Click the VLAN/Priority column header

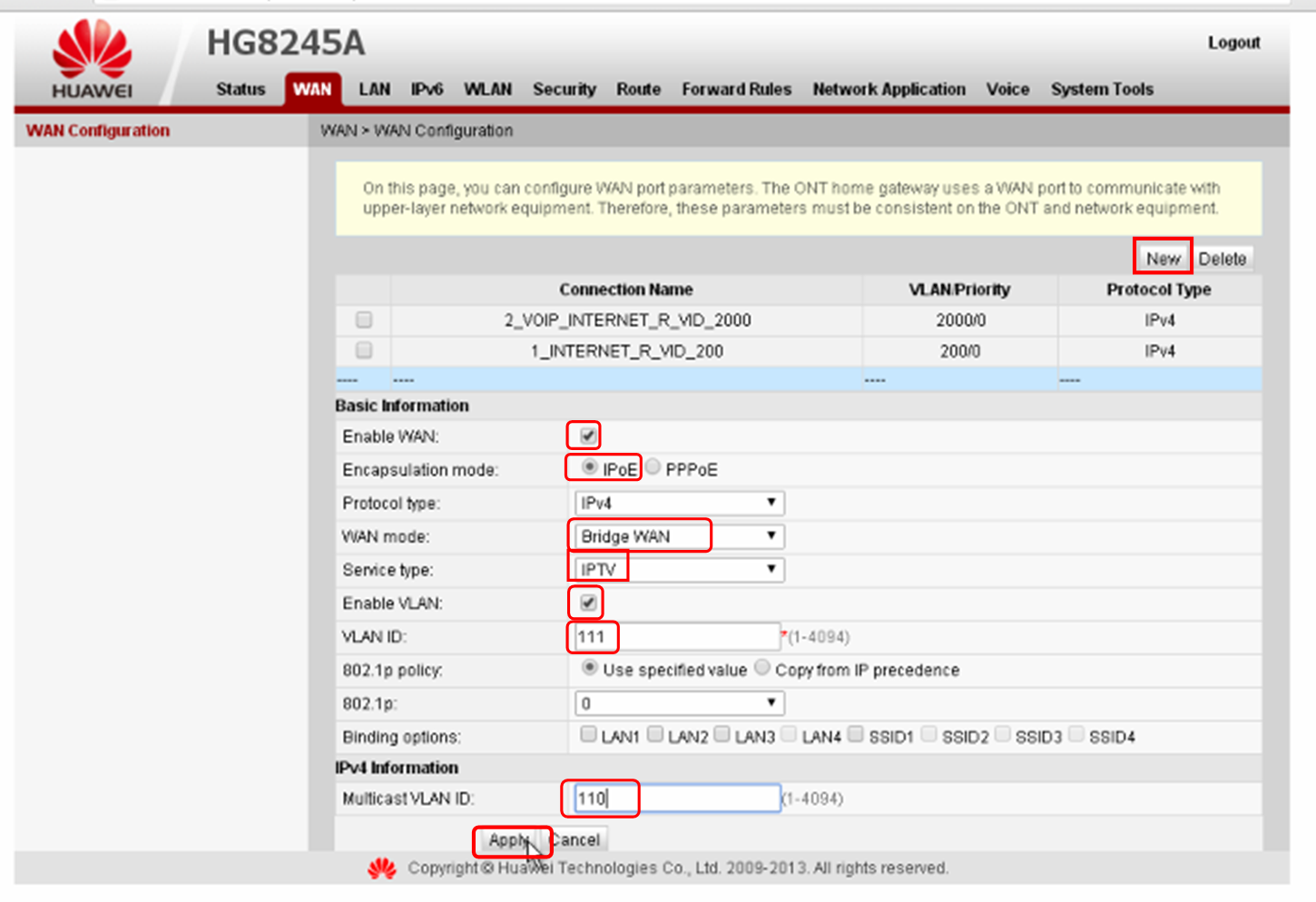click(x=959, y=289)
